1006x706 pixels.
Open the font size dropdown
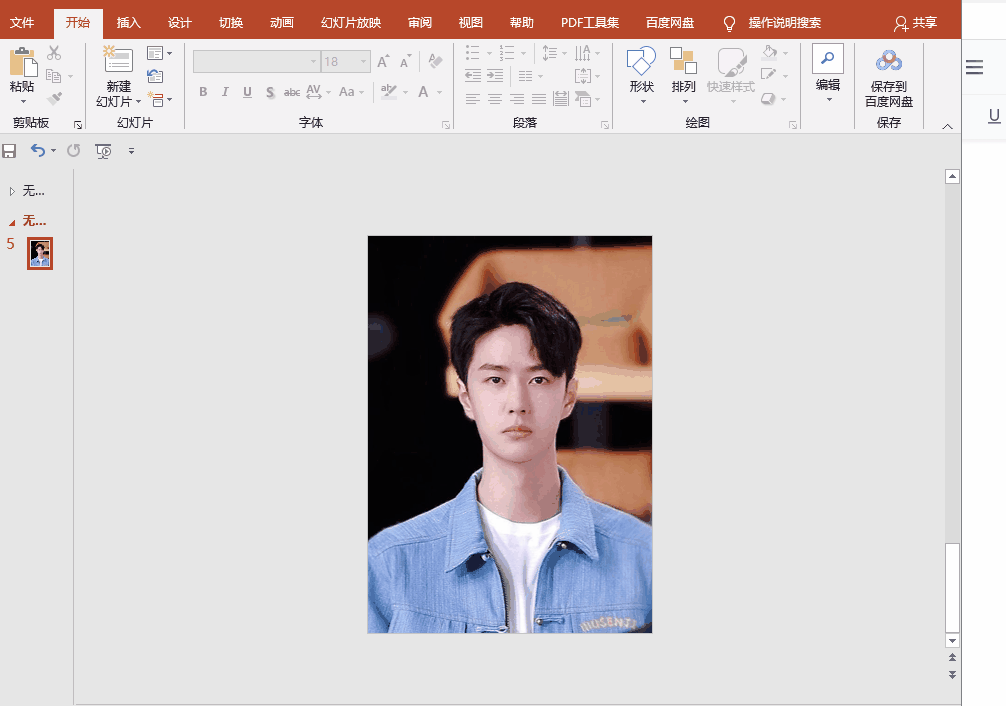[x=362, y=62]
